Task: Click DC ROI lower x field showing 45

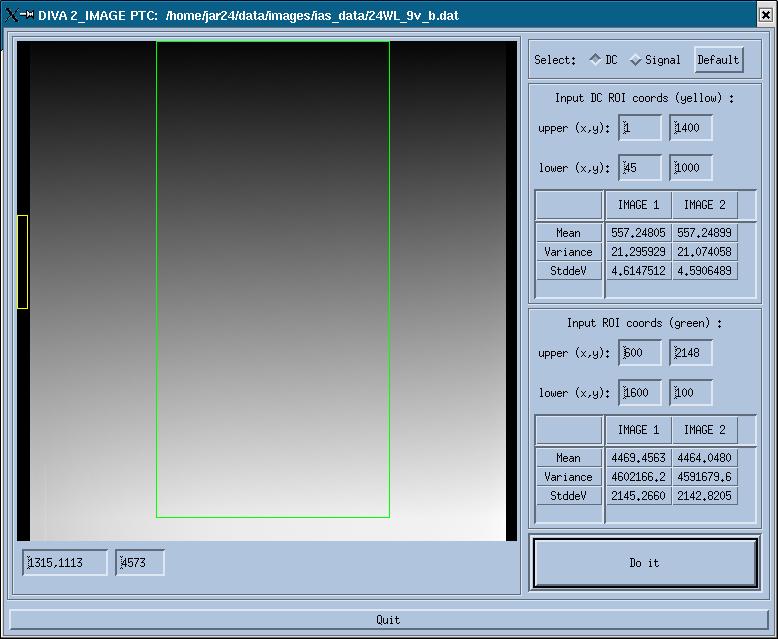Action: (x=640, y=168)
